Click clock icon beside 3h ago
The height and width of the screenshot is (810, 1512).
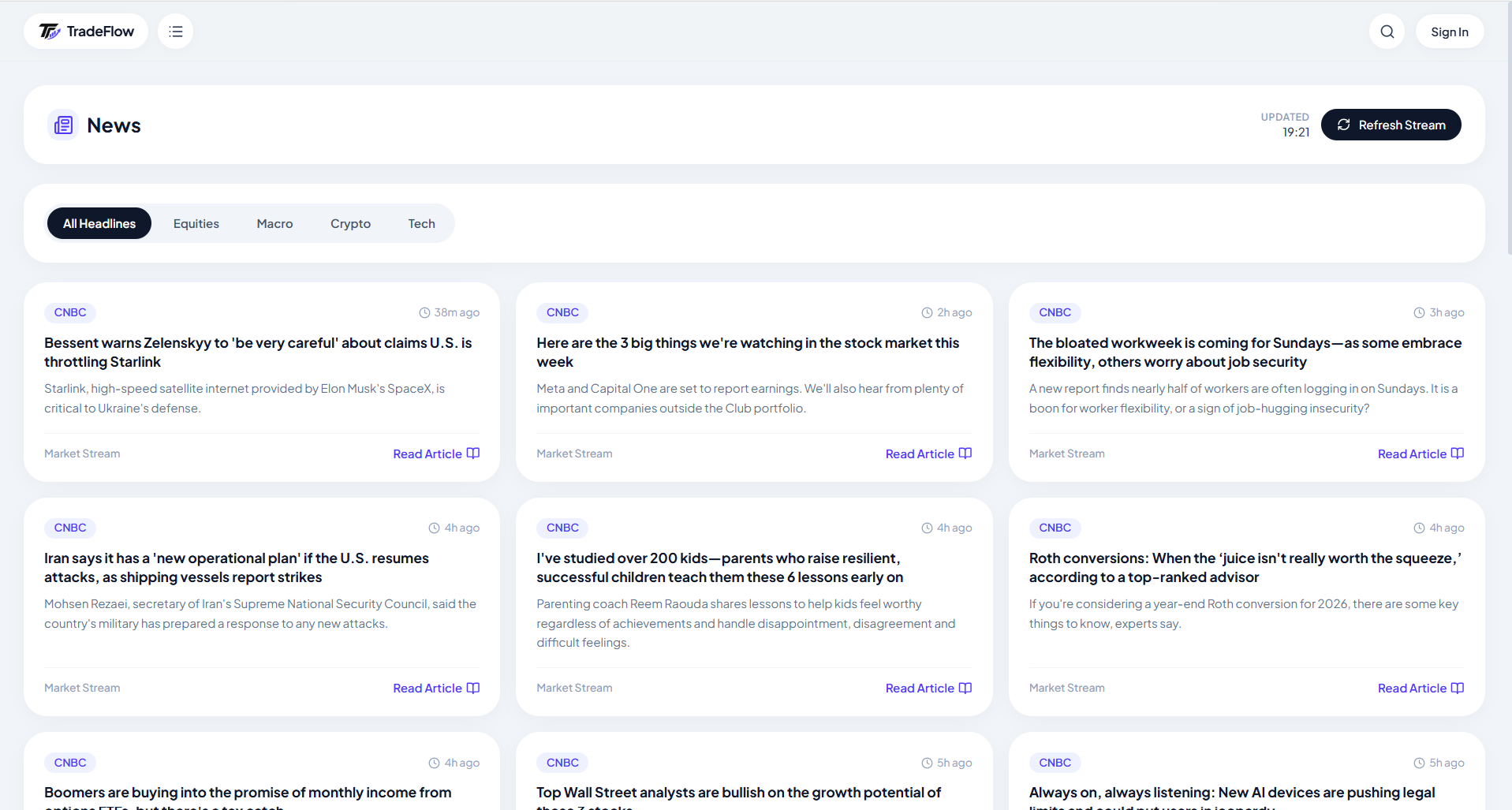(1419, 312)
